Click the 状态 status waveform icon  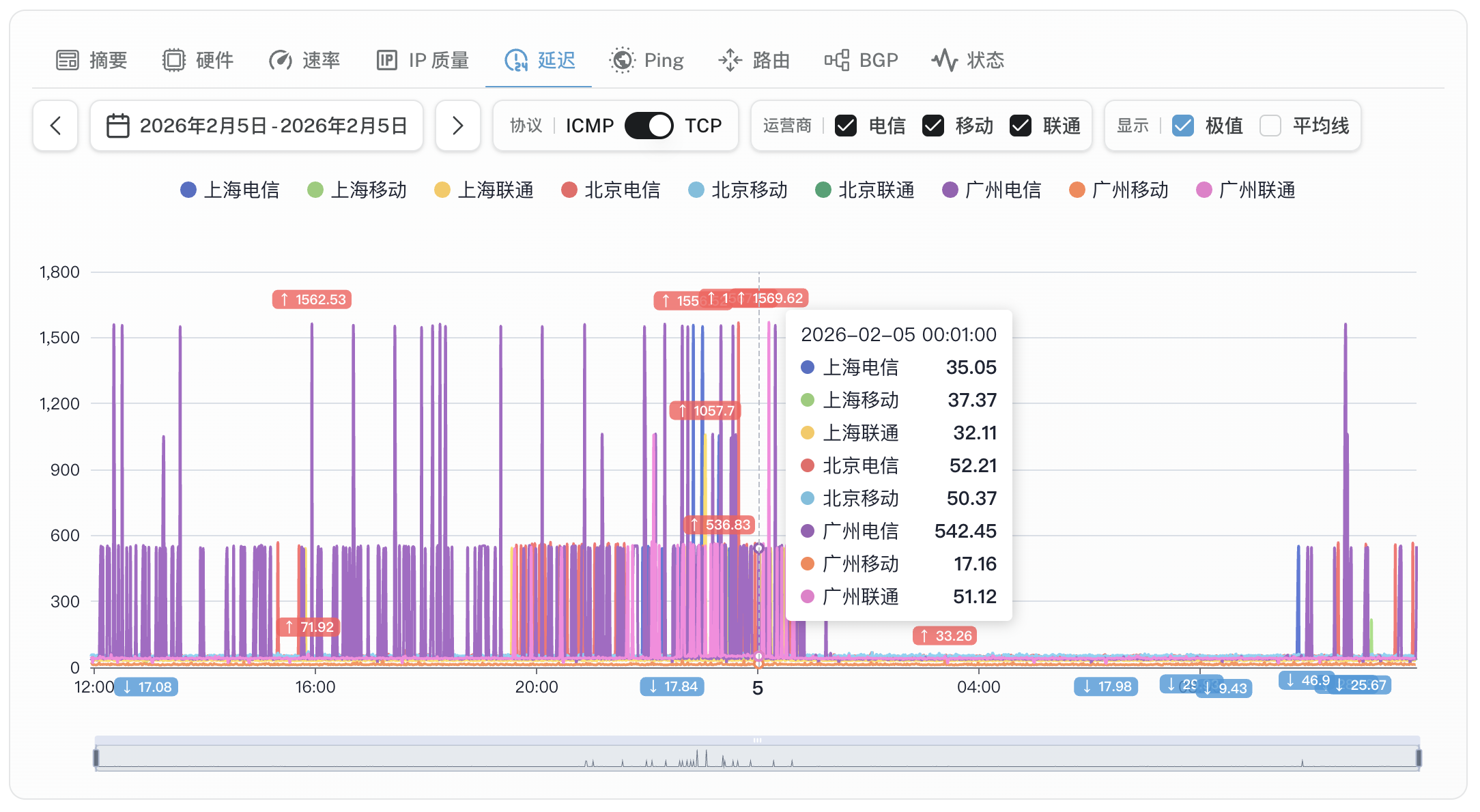click(945, 60)
